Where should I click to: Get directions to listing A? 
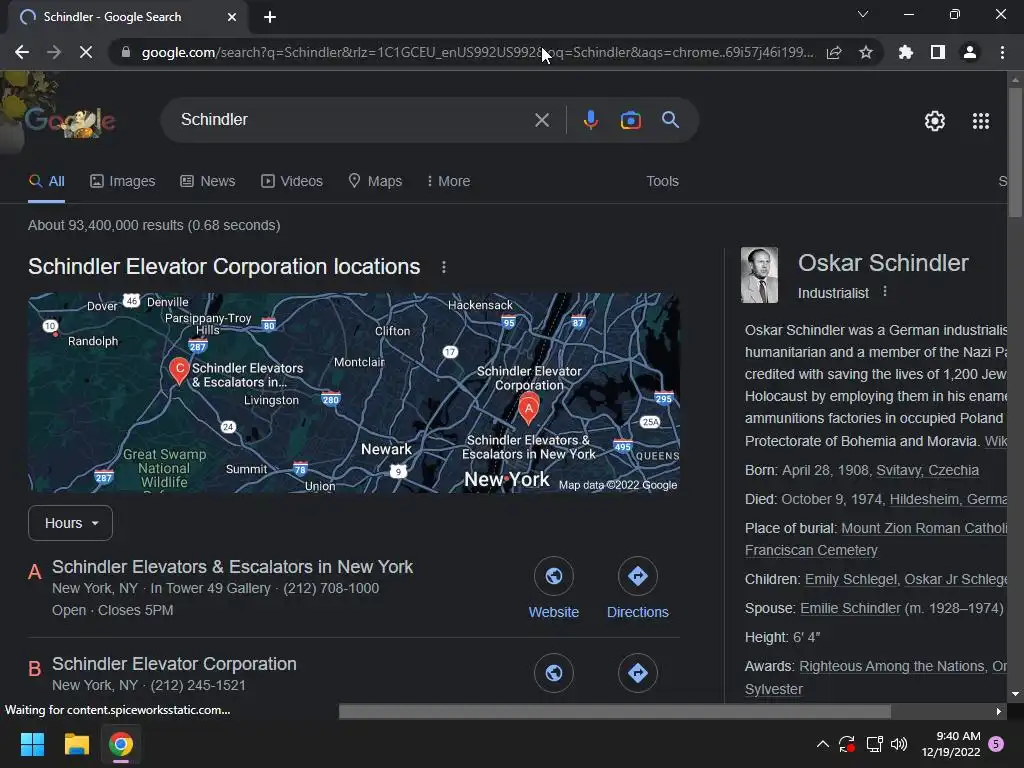(x=637, y=588)
